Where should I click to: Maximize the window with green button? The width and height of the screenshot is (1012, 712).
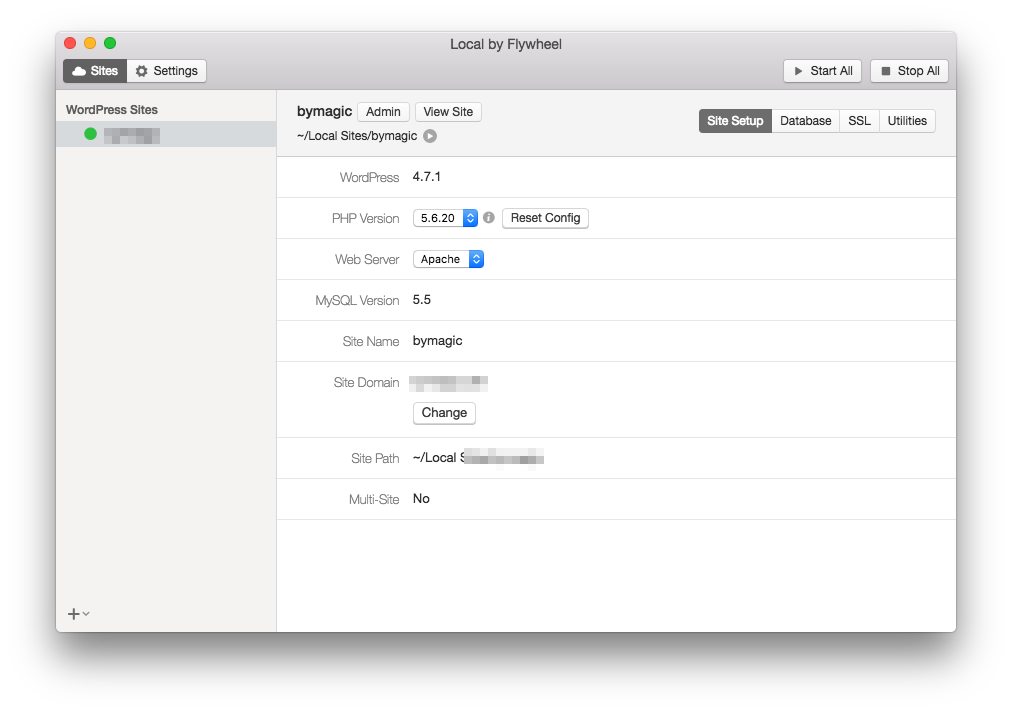tap(110, 43)
